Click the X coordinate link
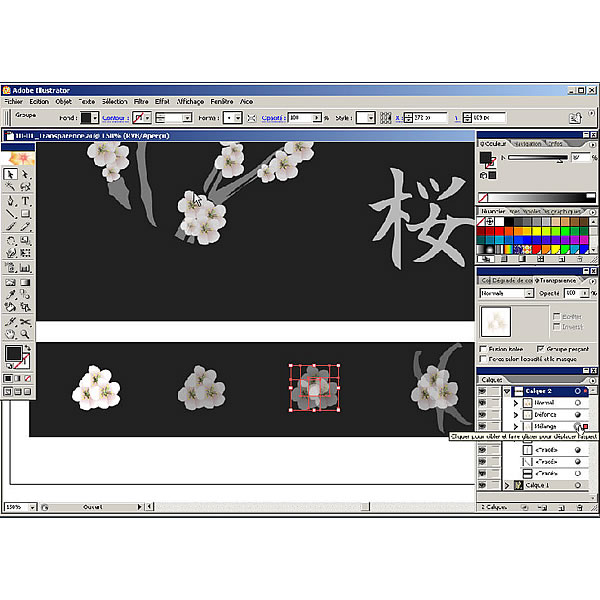Viewport: 600px width, 600px height. coord(398,118)
